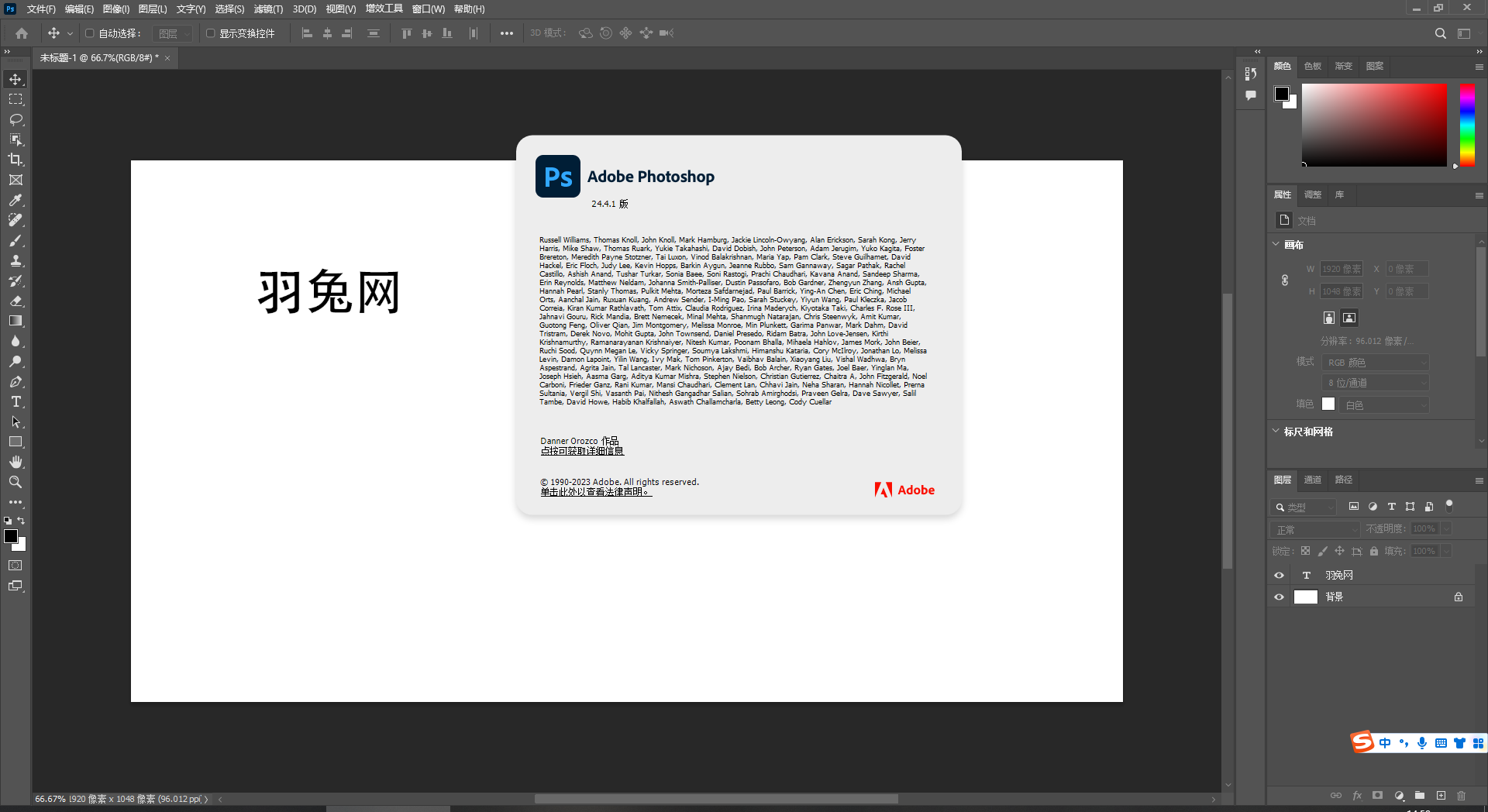Select landscape canvas orientation button
The image size is (1488, 812).
1349,318
